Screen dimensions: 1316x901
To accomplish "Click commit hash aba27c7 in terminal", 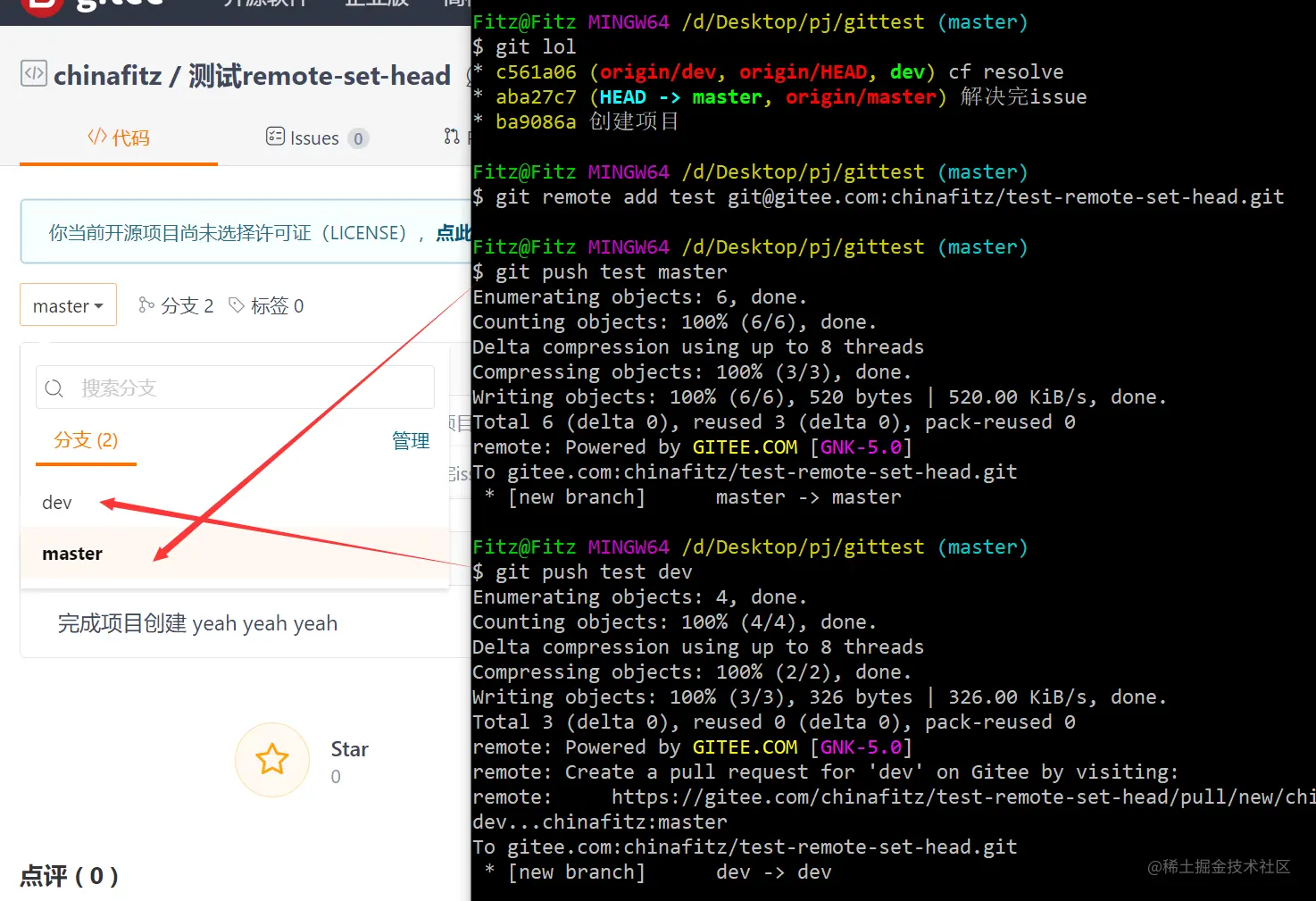I will (537, 96).
